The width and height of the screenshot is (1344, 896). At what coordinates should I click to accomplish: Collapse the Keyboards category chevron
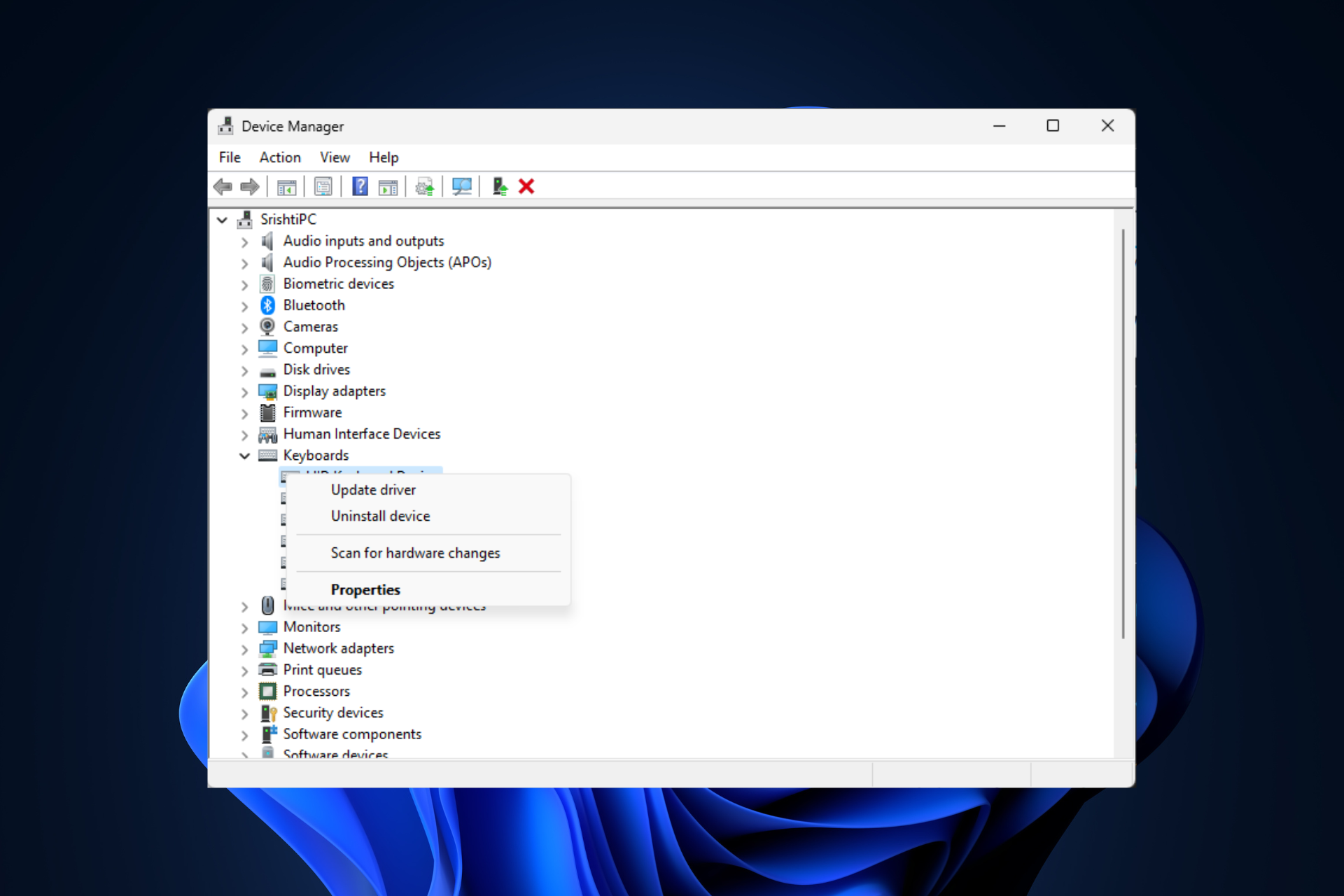tap(244, 456)
